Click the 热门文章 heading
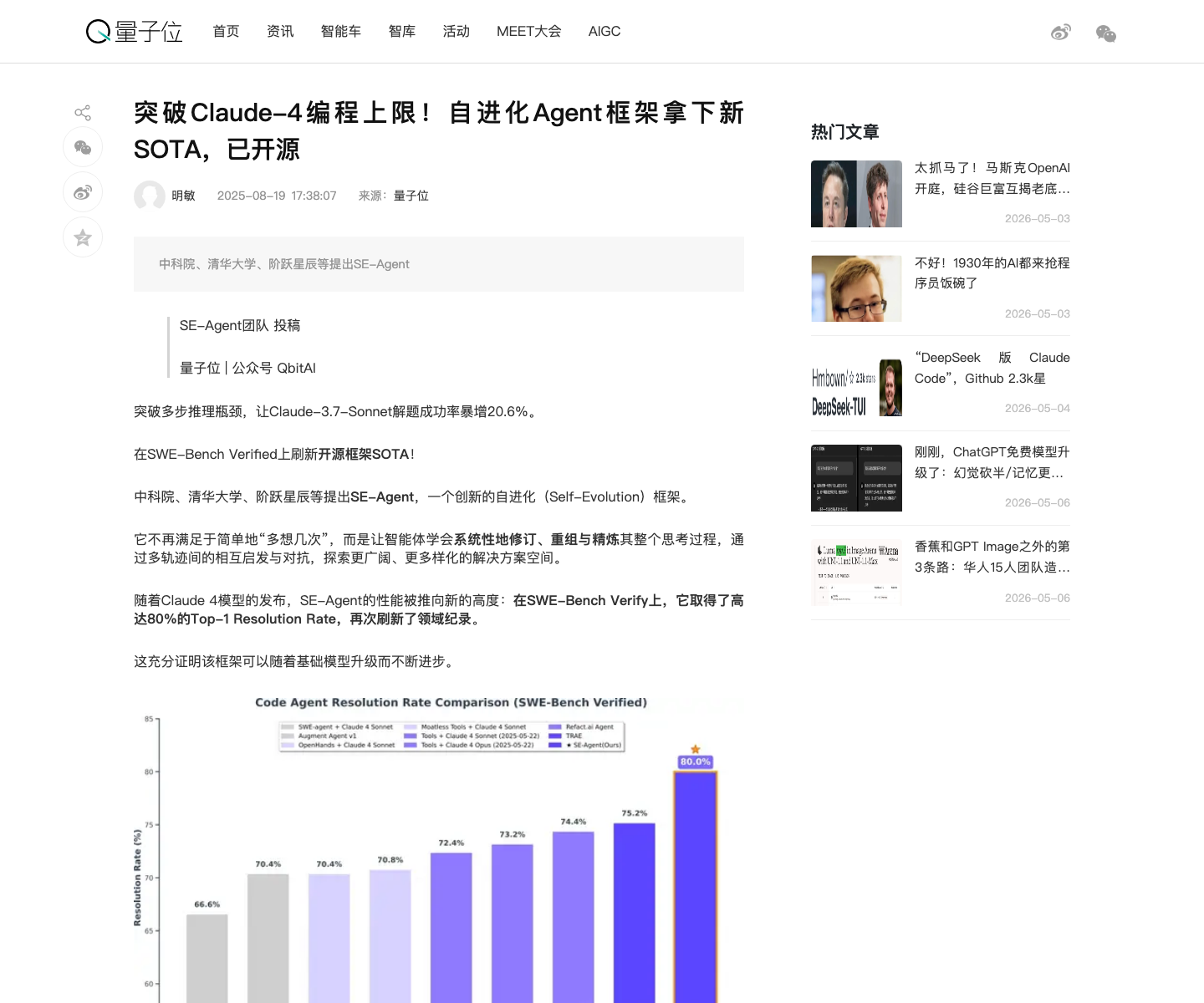Viewport: 1204px width, 1003px height. coord(845,132)
